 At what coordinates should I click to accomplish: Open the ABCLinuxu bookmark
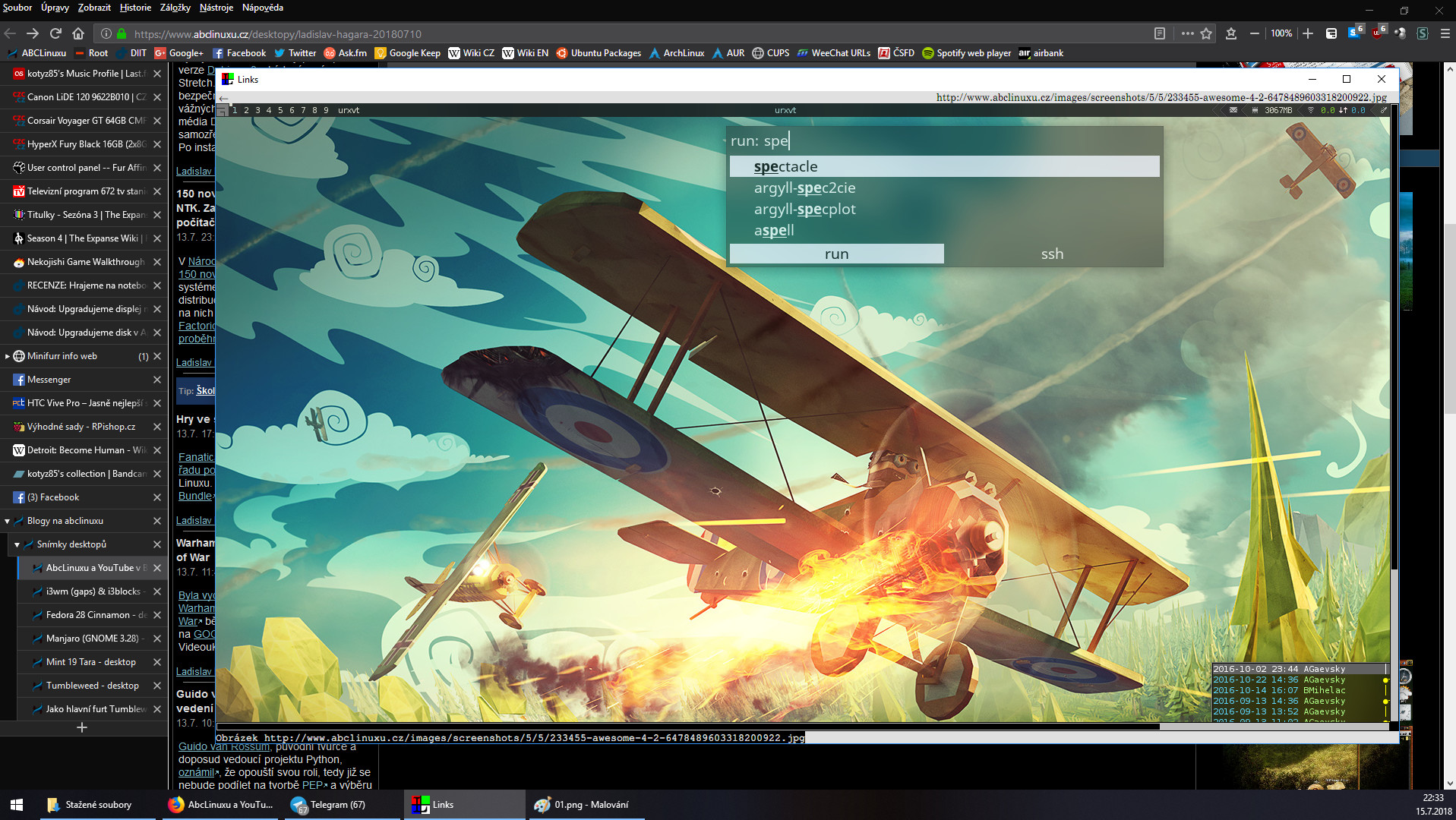(x=37, y=53)
